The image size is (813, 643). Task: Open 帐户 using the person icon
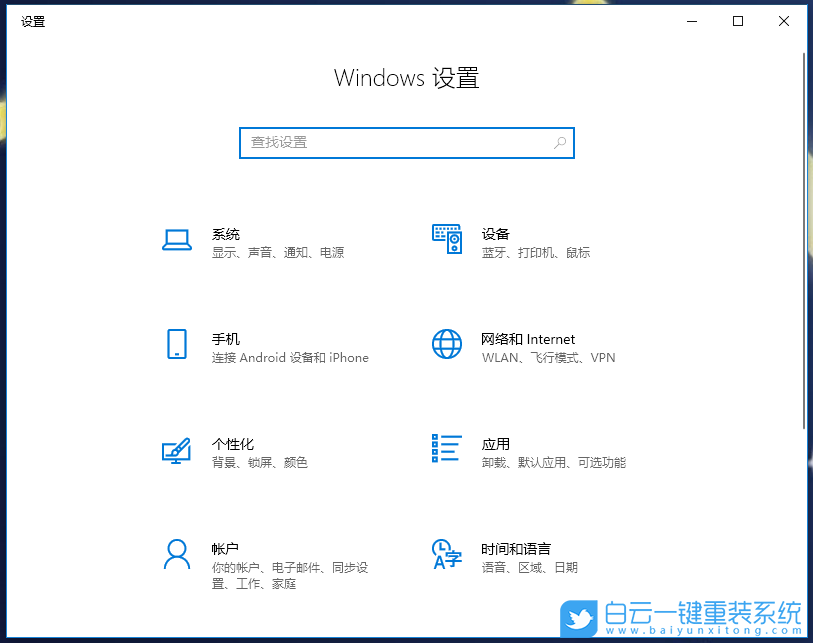coord(177,556)
